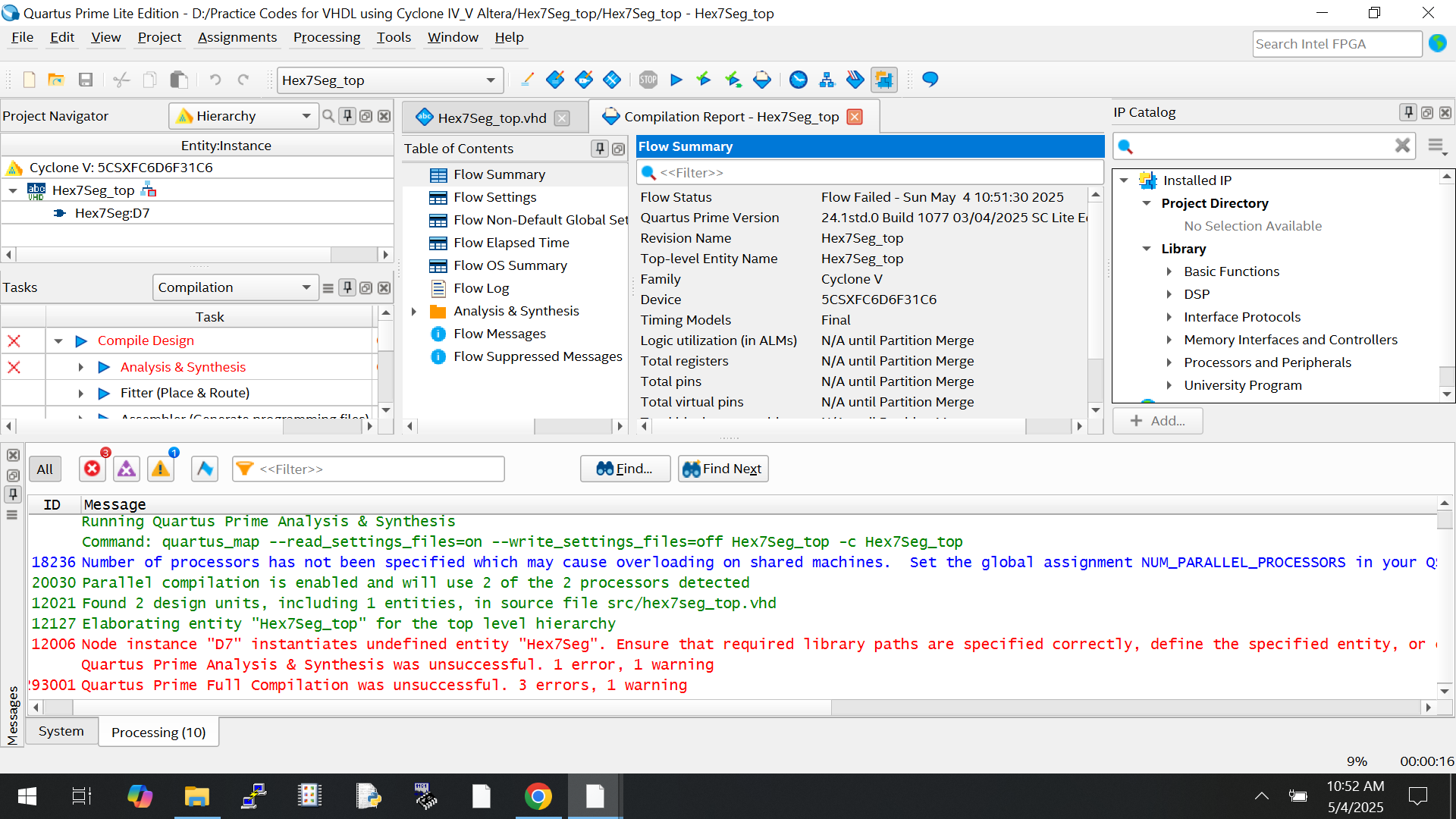The height and width of the screenshot is (819, 1456).
Task: Click the Save file toolbar icon
Action: pyautogui.click(x=86, y=80)
